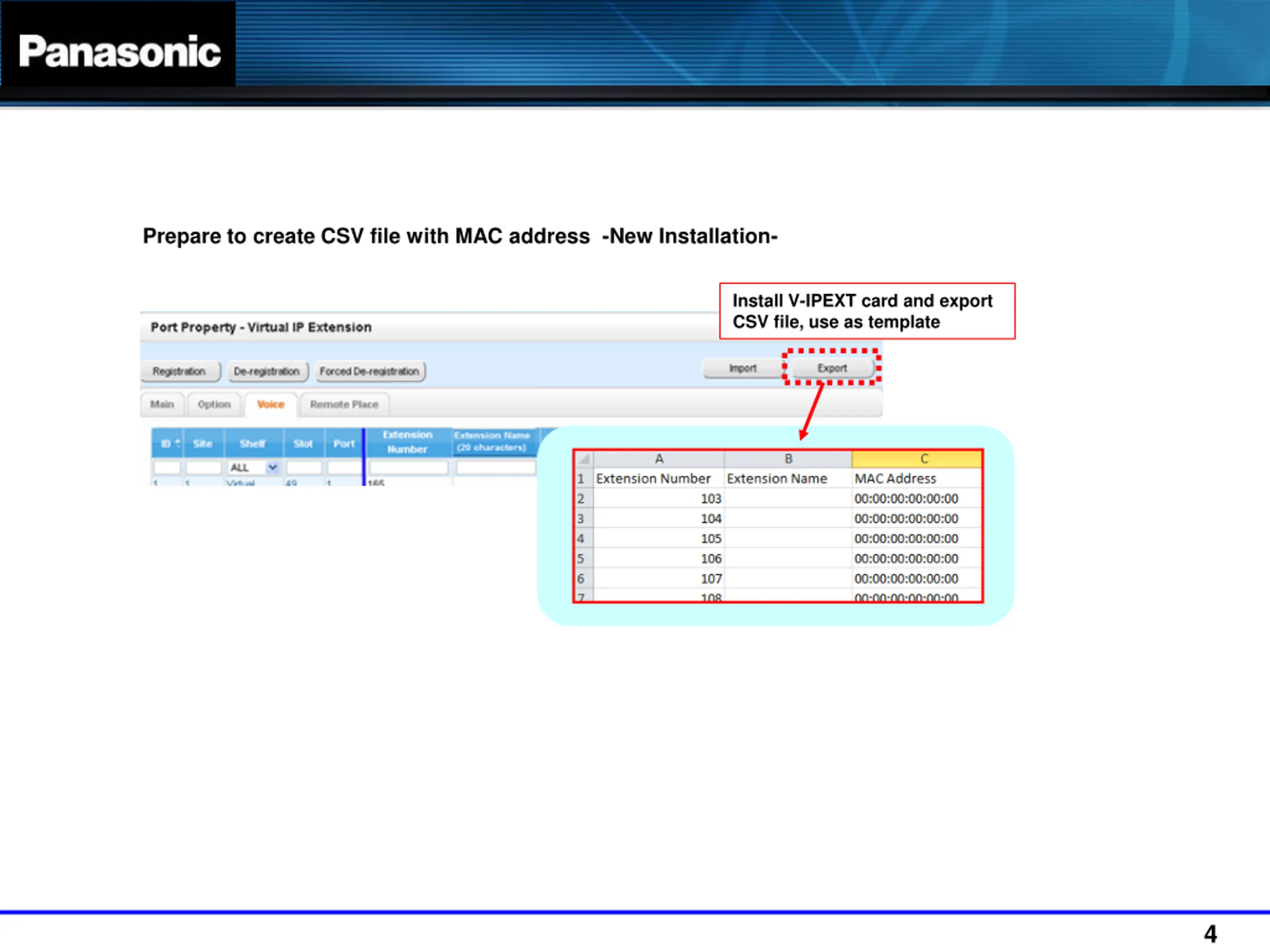Click the Port filter input field
This screenshot has height=952, width=1270.
tap(344, 468)
